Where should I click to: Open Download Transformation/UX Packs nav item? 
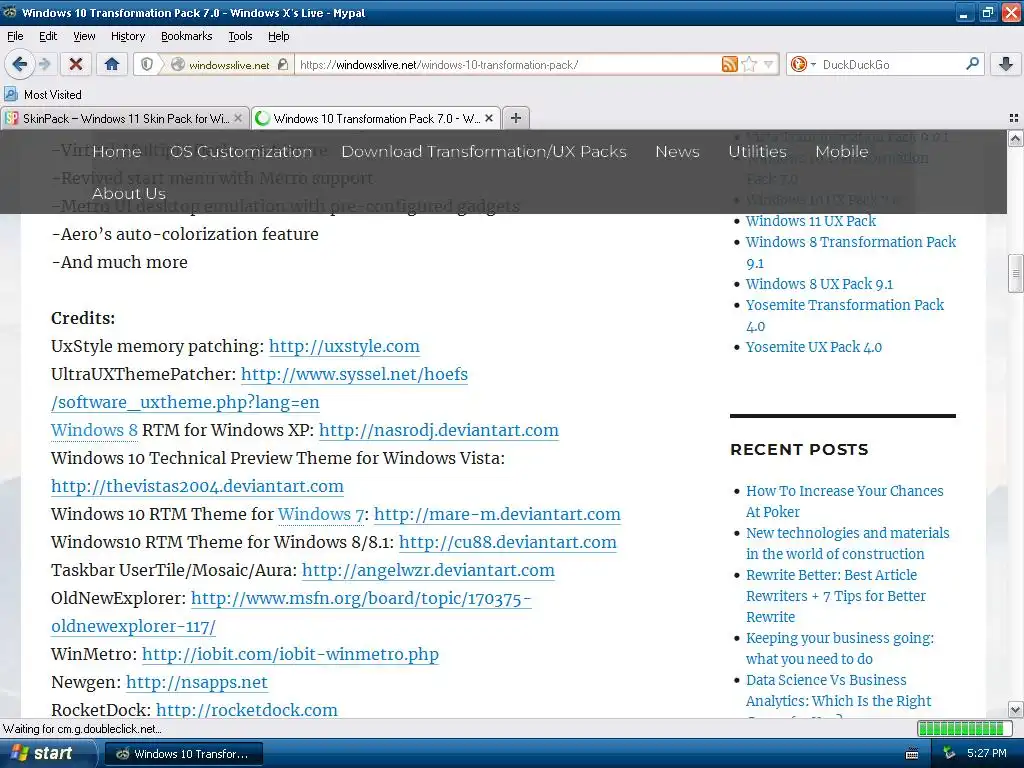point(484,152)
